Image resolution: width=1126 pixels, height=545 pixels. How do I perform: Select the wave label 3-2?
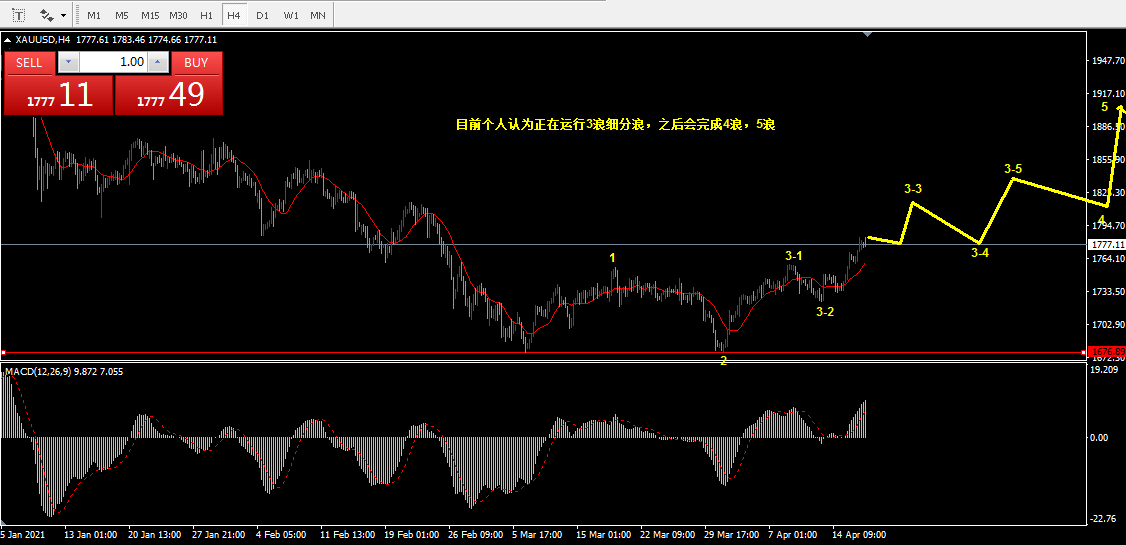824,312
